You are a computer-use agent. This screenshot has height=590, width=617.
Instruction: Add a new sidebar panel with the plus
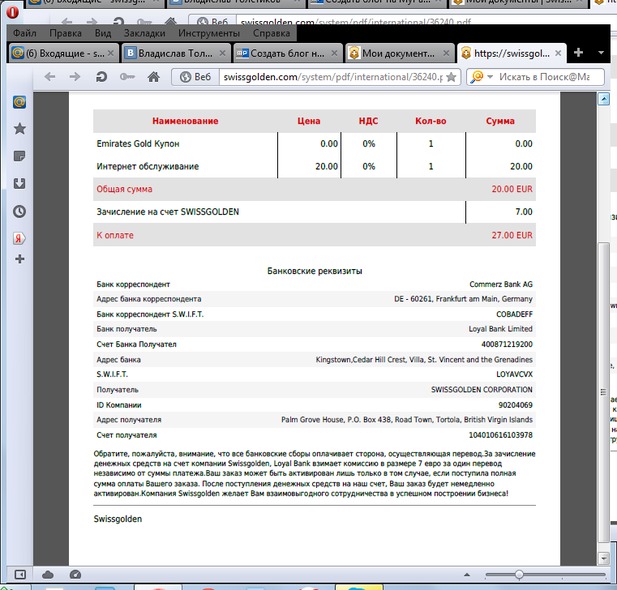[x=20, y=259]
